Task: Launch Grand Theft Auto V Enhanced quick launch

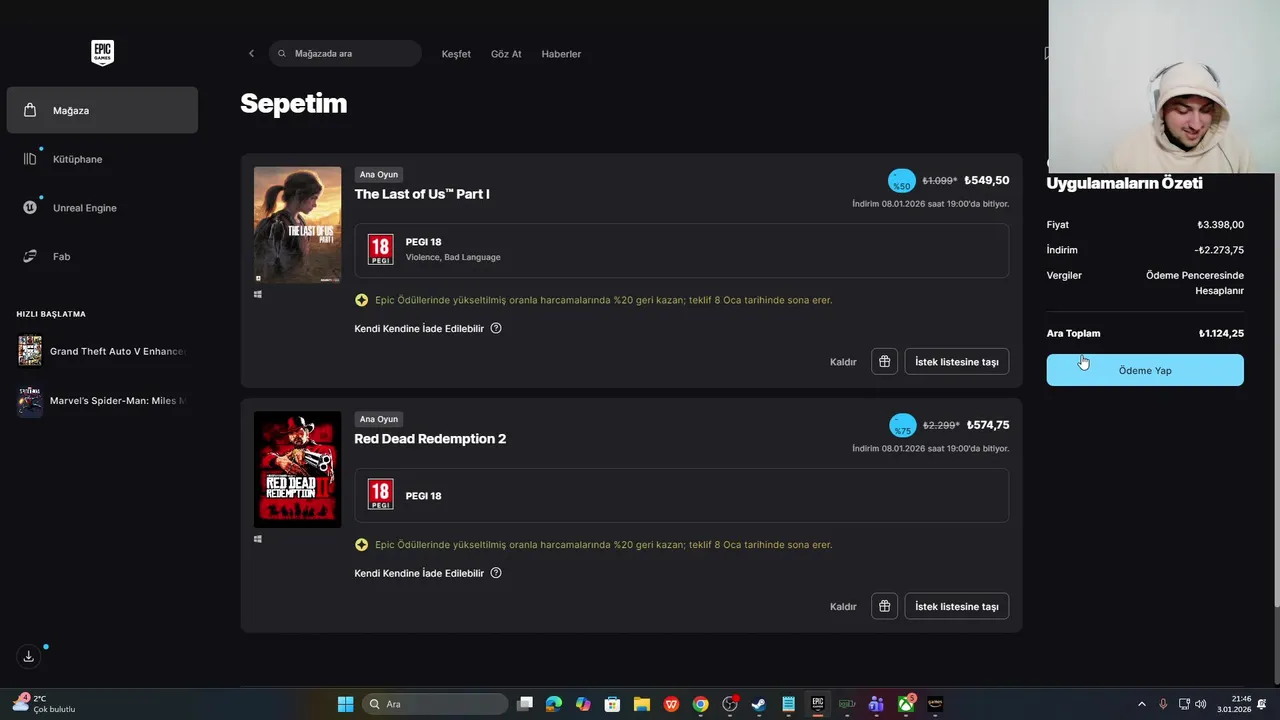Action: [102, 351]
